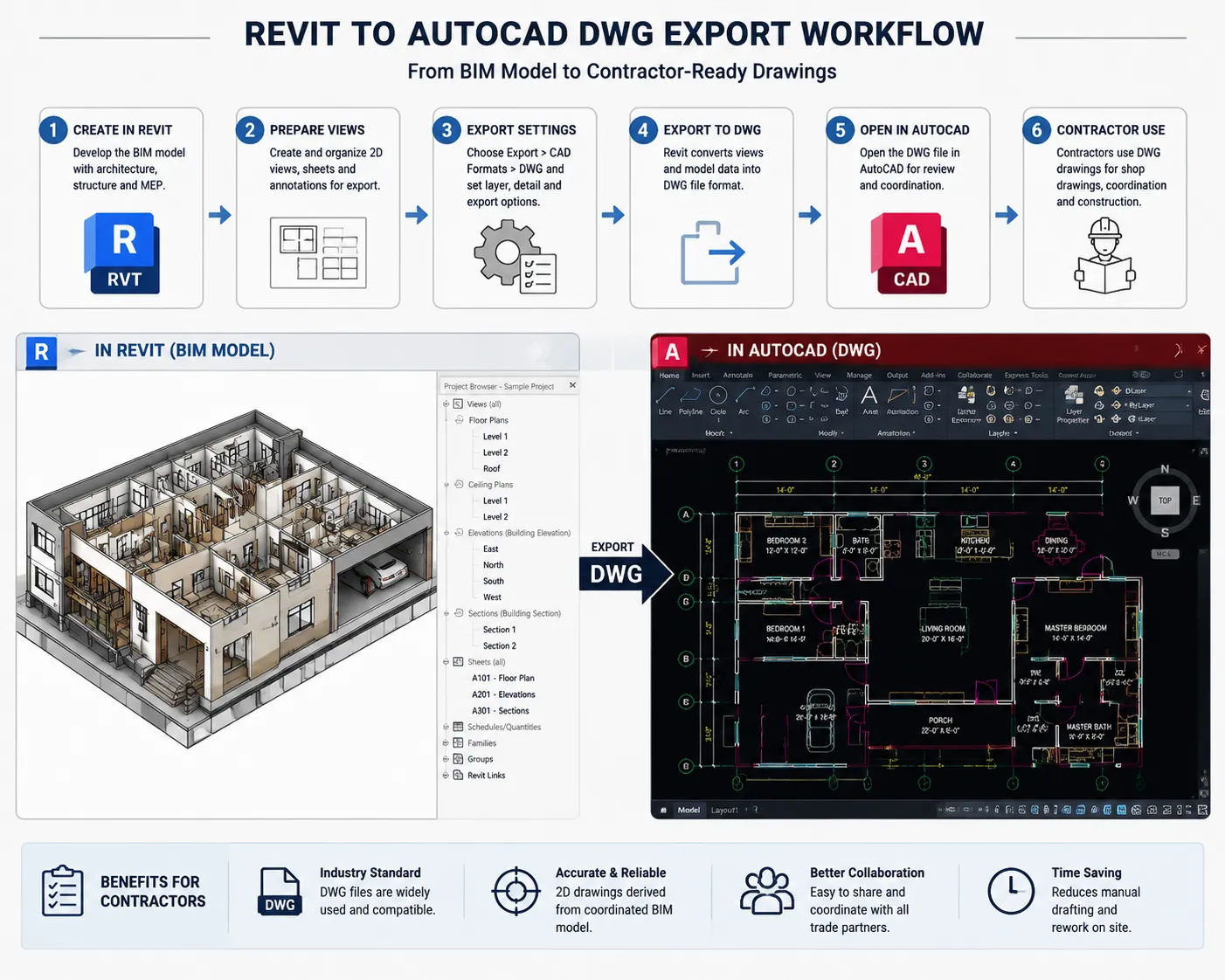Switch to the Layout1 tab
The image size is (1225, 980).
tap(724, 811)
